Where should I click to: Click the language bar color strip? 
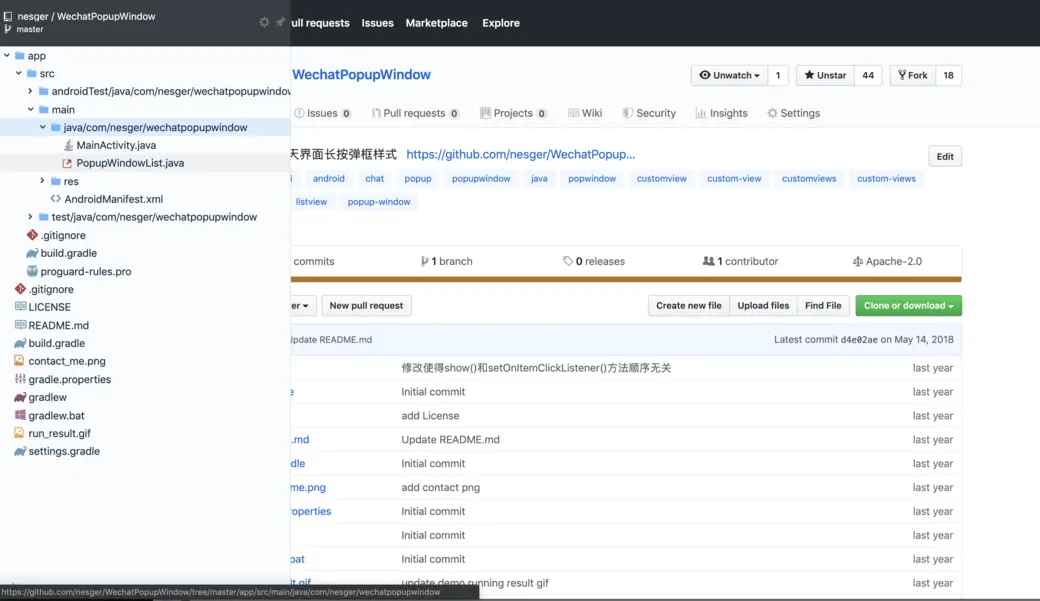tap(626, 279)
